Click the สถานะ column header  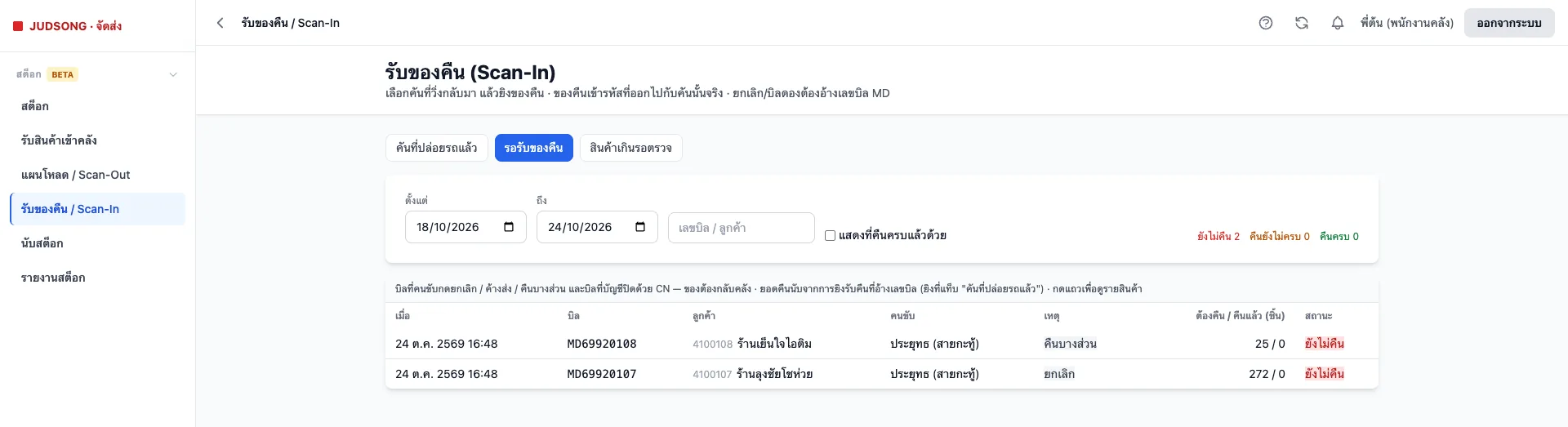coord(1318,316)
